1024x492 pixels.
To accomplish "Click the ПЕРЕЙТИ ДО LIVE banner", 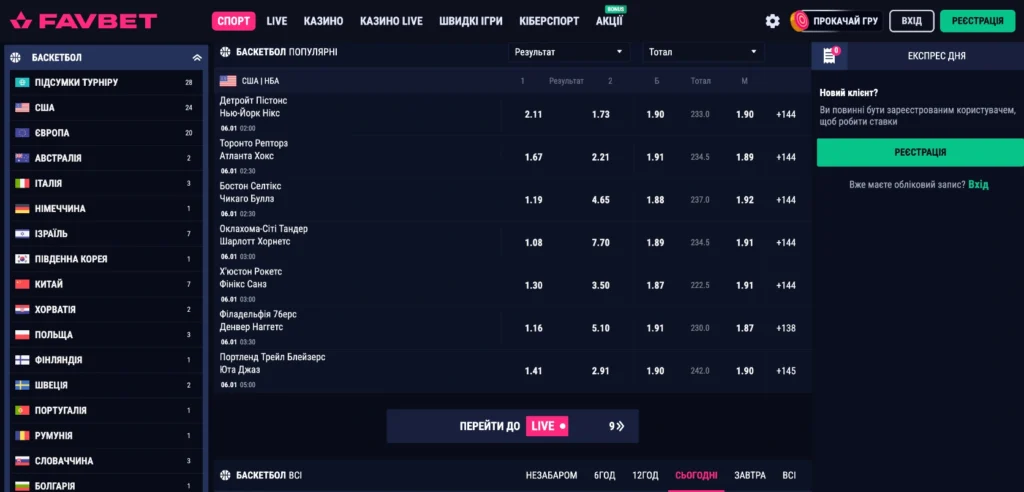I will tap(512, 426).
